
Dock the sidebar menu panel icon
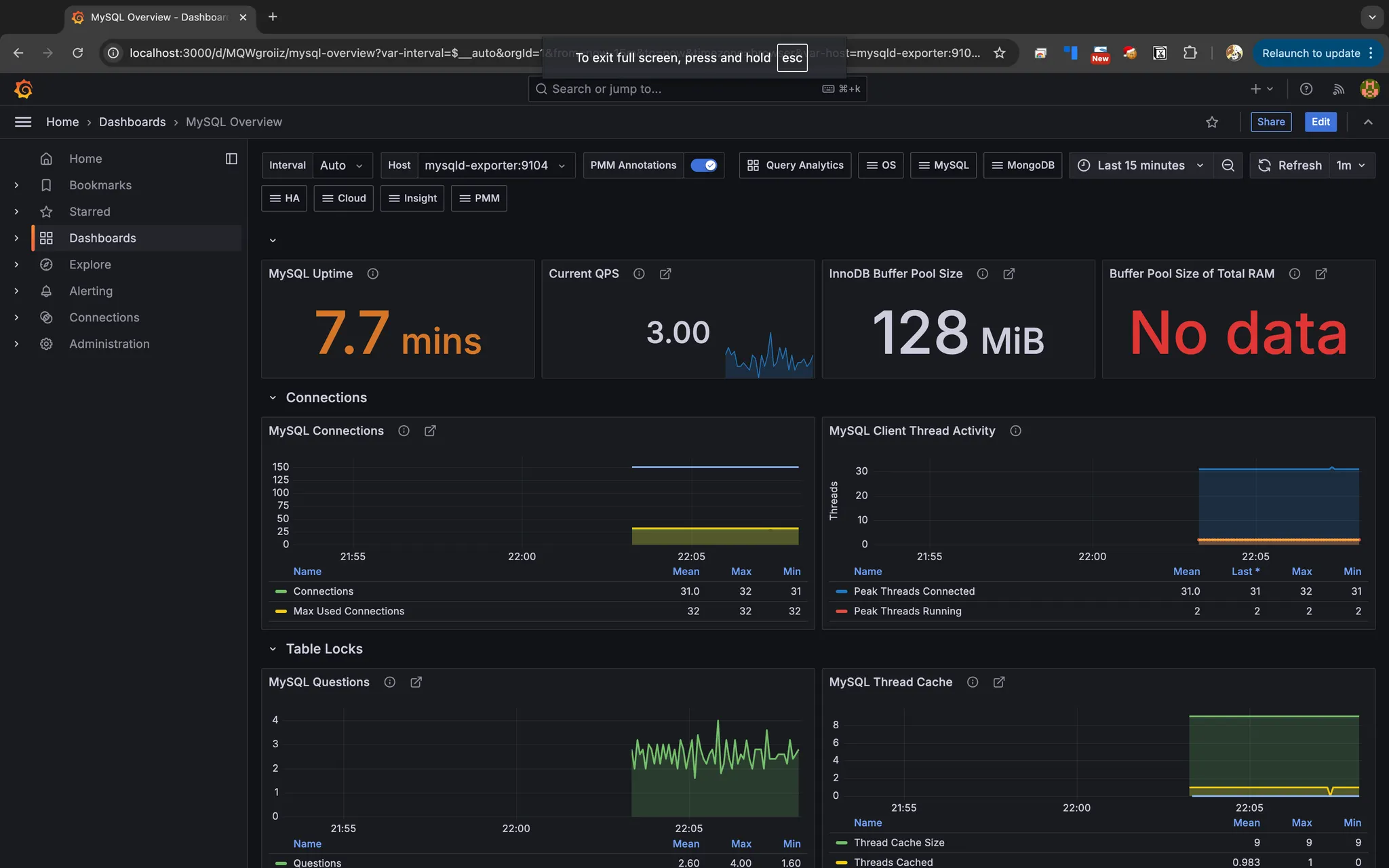pyautogui.click(x=231, y=159)
